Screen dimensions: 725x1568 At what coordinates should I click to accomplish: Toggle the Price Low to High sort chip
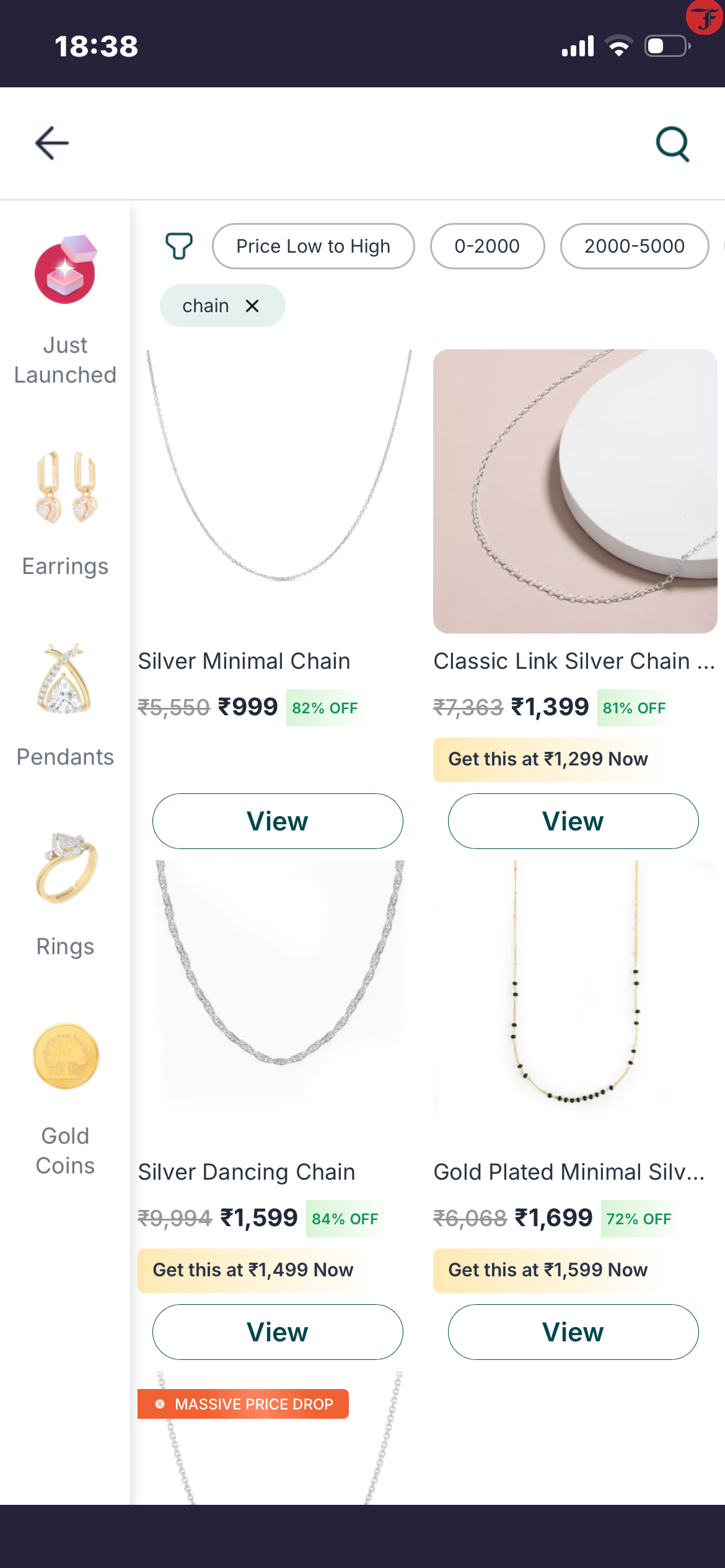coord(313,246)
